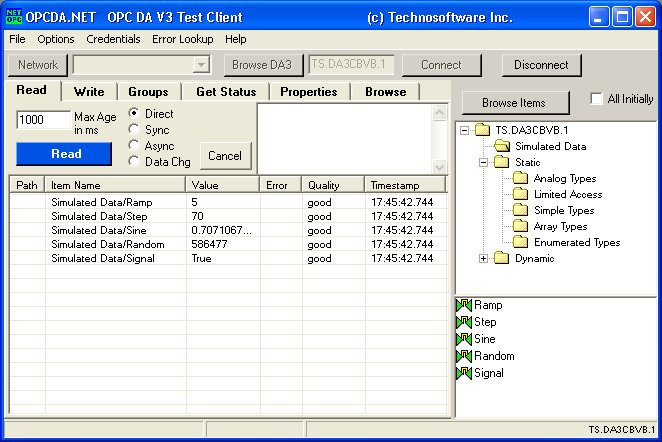
Task: Switch to the Groups tab
Action: pyautogui.click(x=148, y=92)
